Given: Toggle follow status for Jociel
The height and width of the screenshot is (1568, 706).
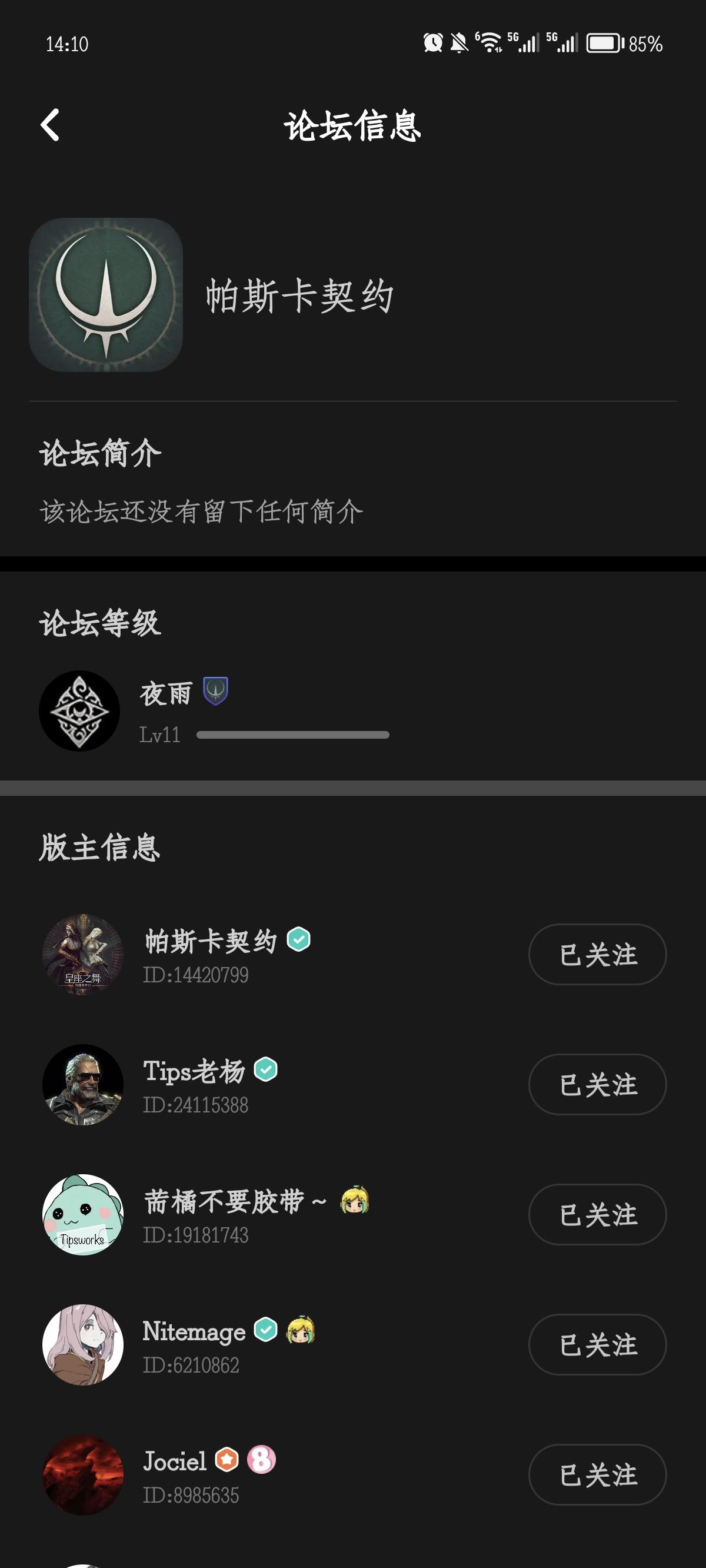Looking at the screenshot, I should (597, 1475).
